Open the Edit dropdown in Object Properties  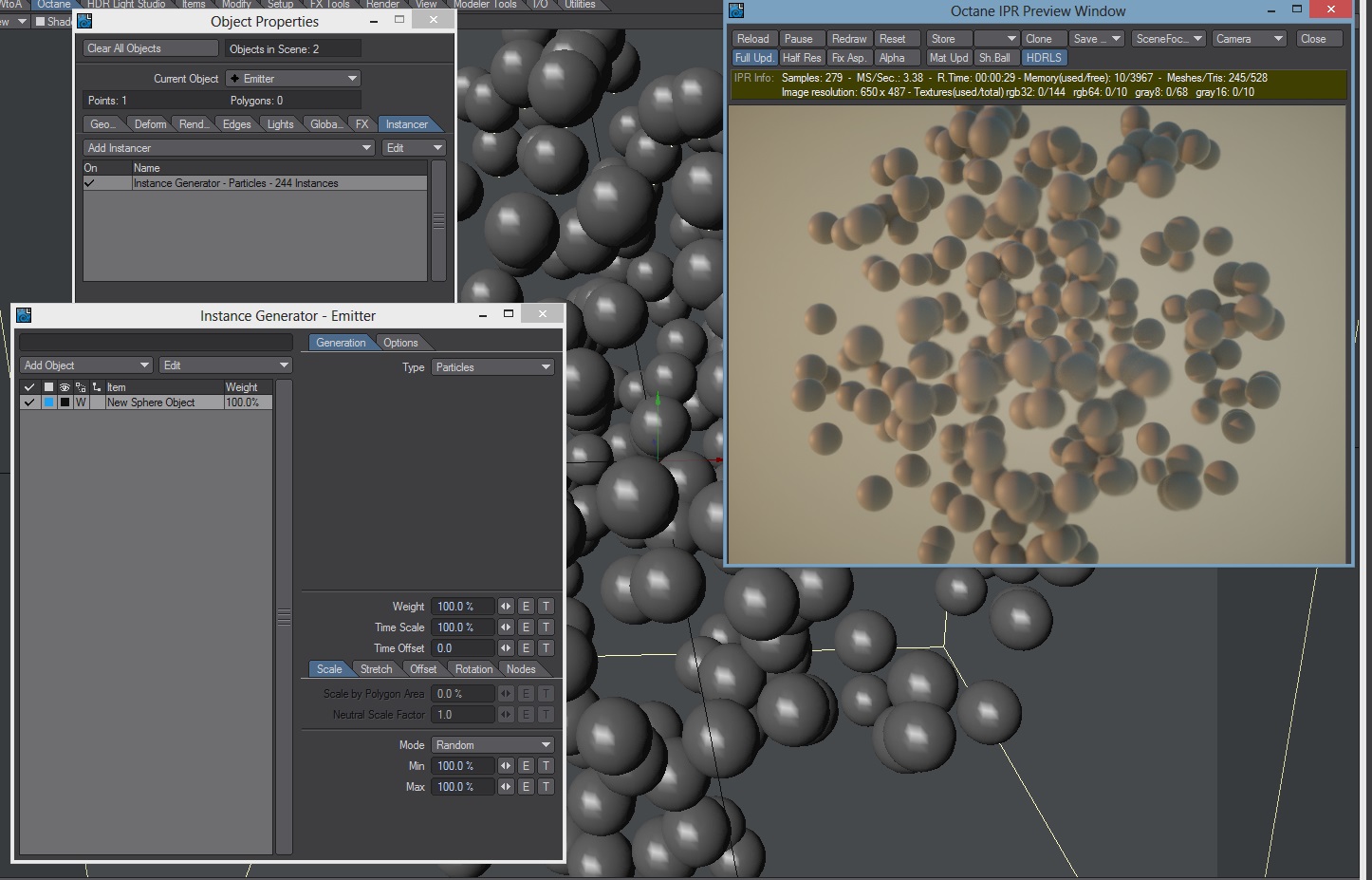[x=414, y=148]
